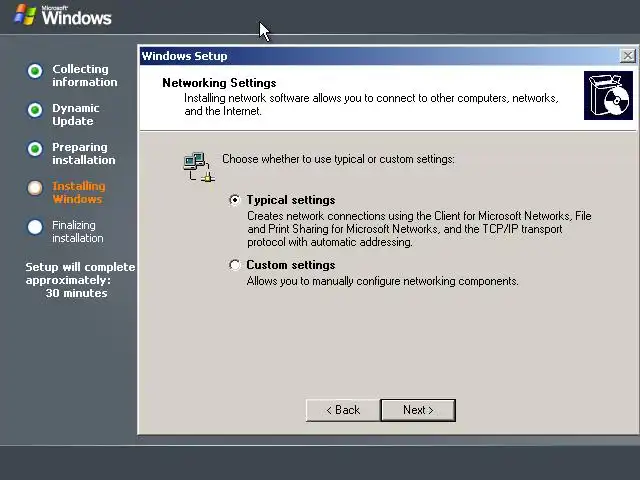Click the network computers icon
Screen dimensions: 640x480
pos(199,167)
